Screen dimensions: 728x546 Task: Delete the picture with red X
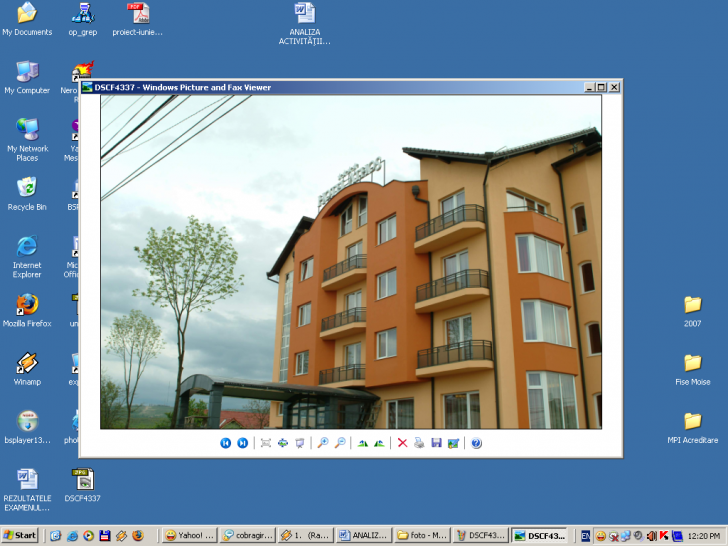point(402,443)
